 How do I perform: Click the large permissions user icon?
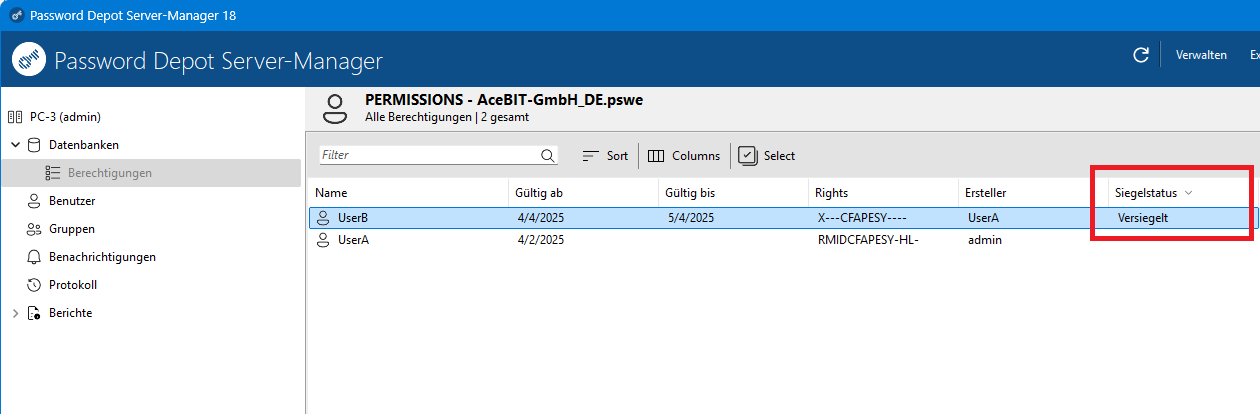coord(337,108)
